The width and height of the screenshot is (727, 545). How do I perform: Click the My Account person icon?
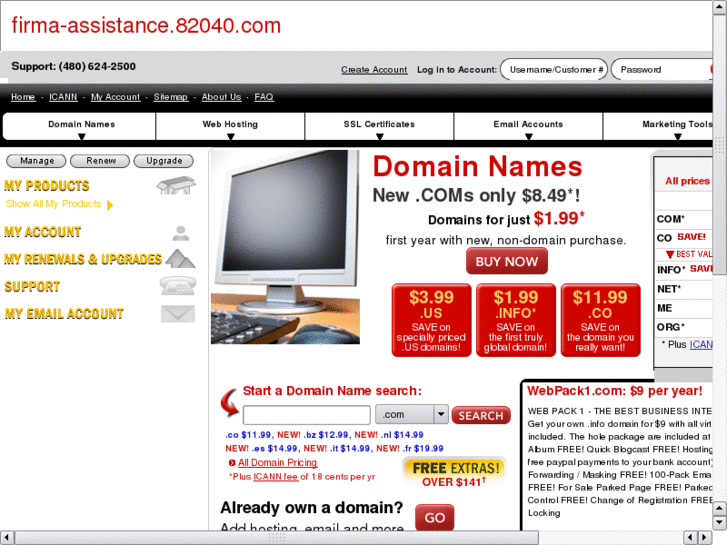[x=180, y=233]
